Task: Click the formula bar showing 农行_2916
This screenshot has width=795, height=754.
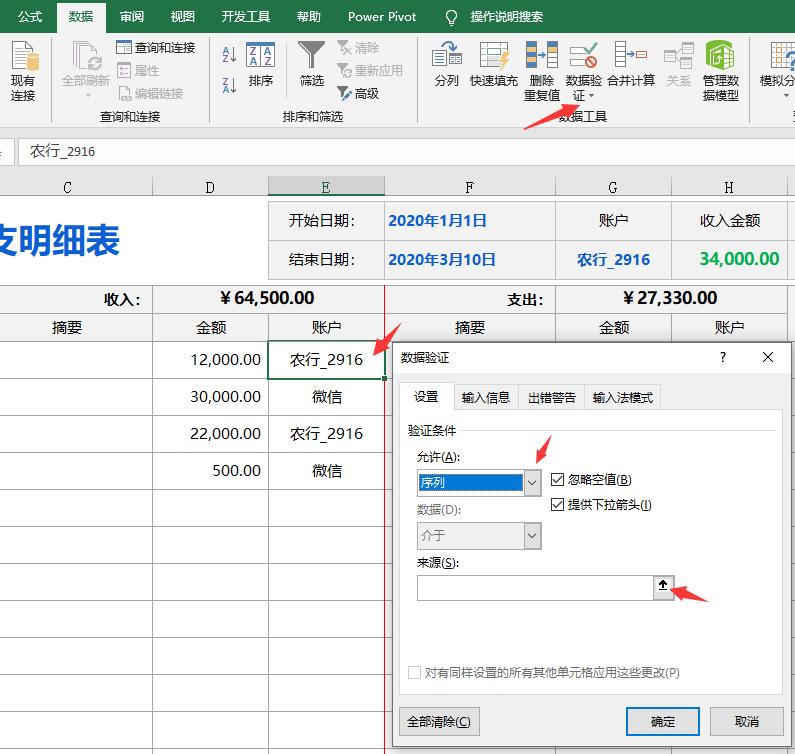Action: (x=406, y=152)
